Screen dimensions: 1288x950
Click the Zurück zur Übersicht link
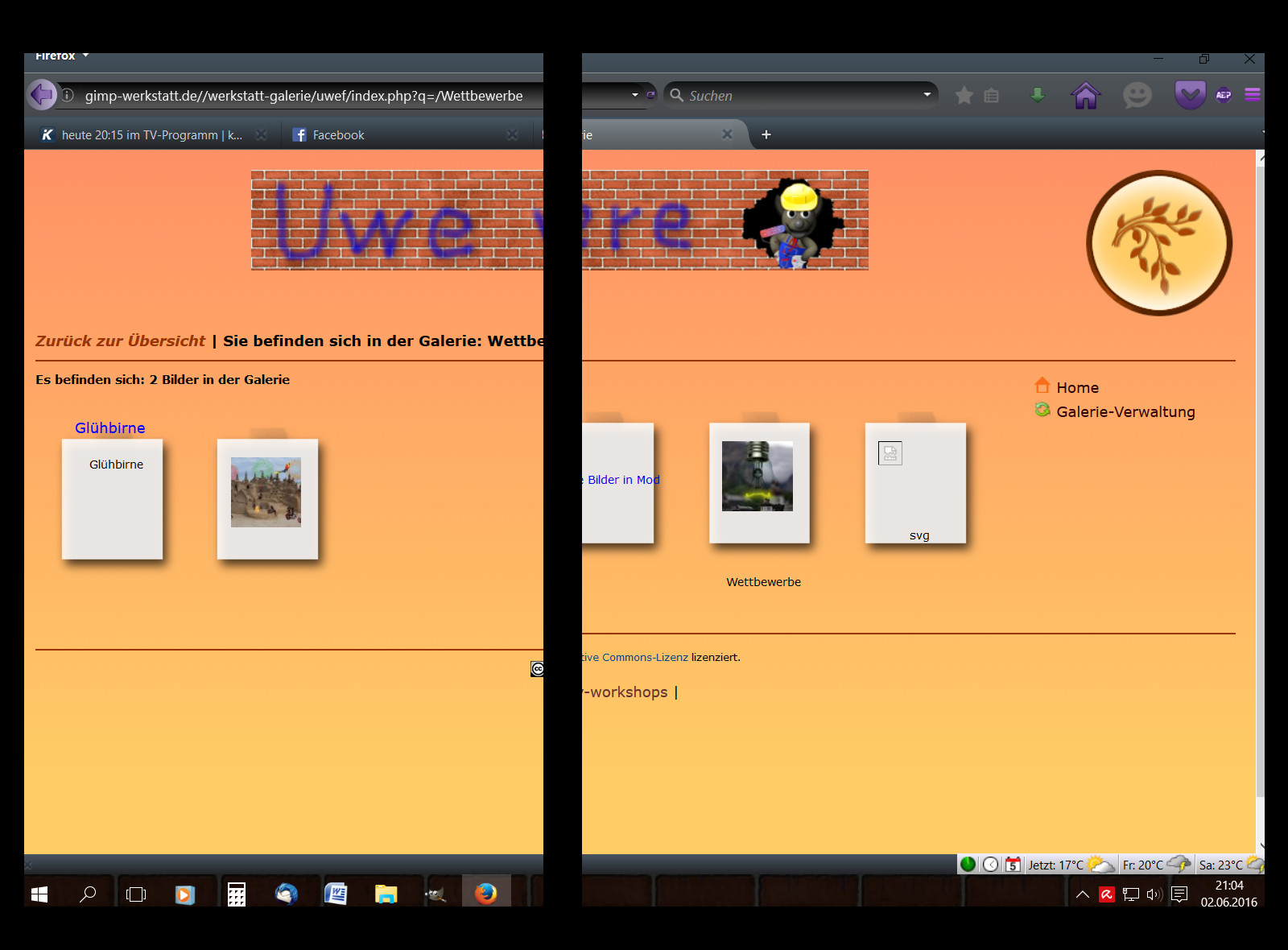121,341
